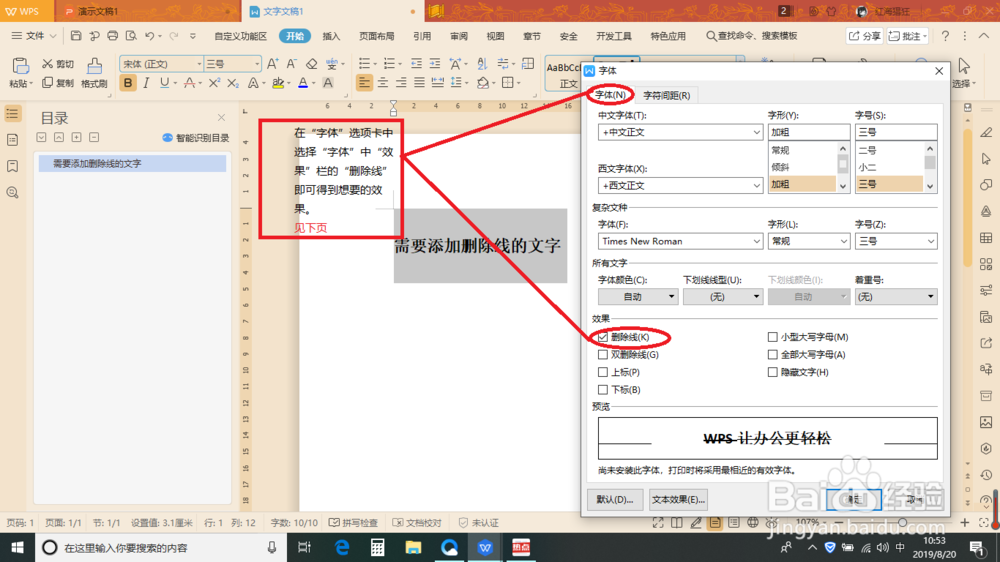The image size is (1000, 562).
Task: Click the subscript X₂ icon
Action: (233, 83)
